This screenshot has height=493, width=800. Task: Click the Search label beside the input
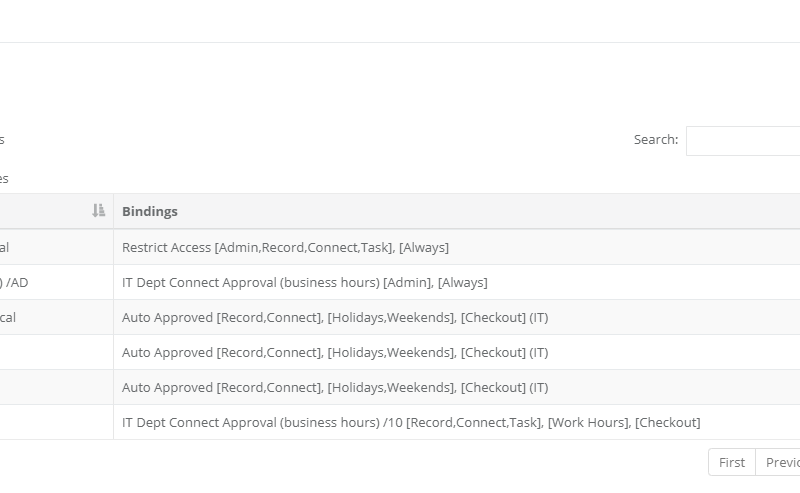(x=655, y=140)
